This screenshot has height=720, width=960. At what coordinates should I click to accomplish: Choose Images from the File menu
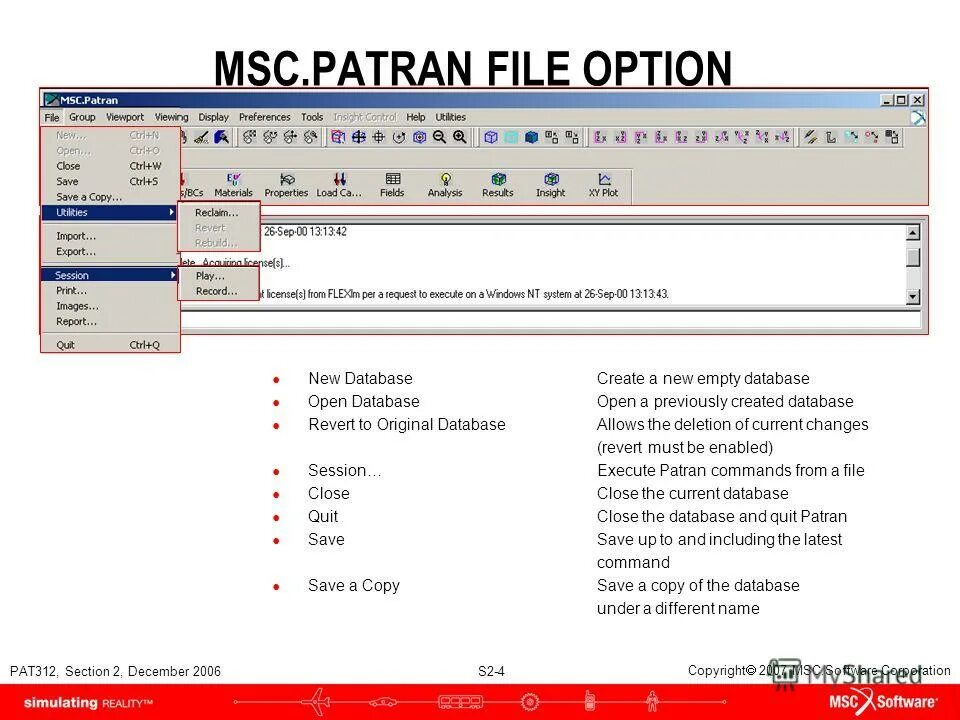coord(110,306)
